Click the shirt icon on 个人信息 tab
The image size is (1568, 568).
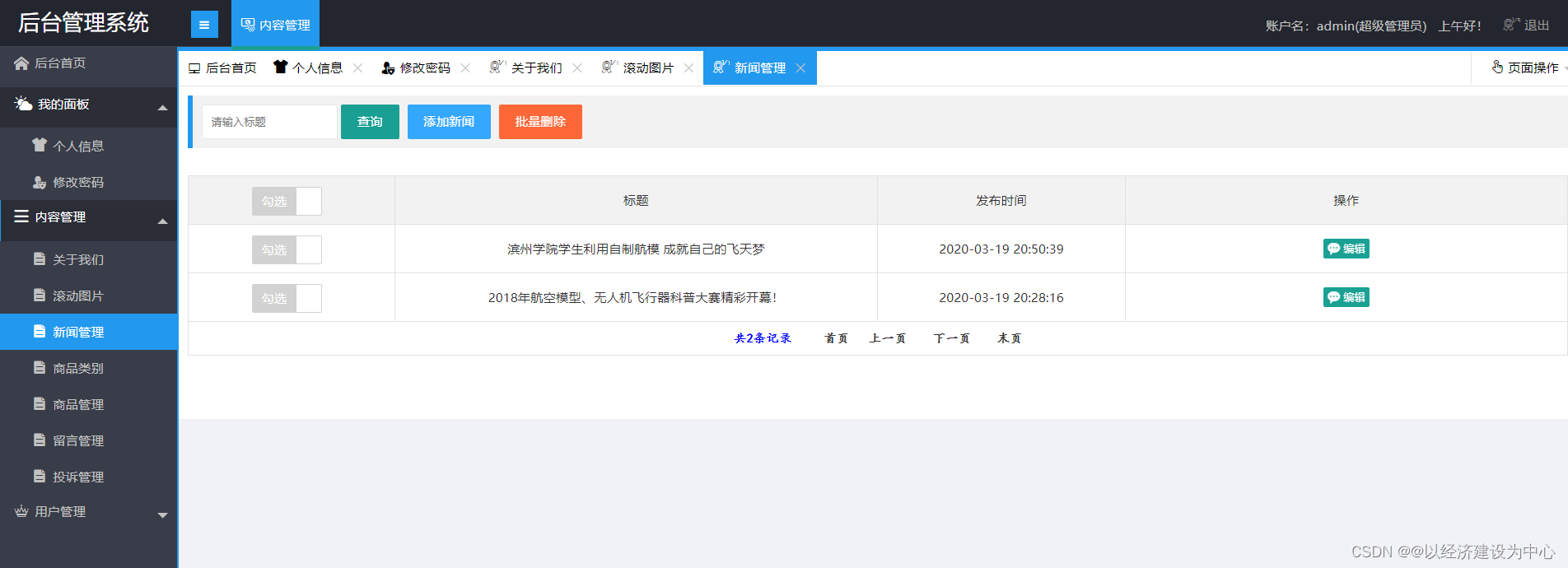point(281,67)
